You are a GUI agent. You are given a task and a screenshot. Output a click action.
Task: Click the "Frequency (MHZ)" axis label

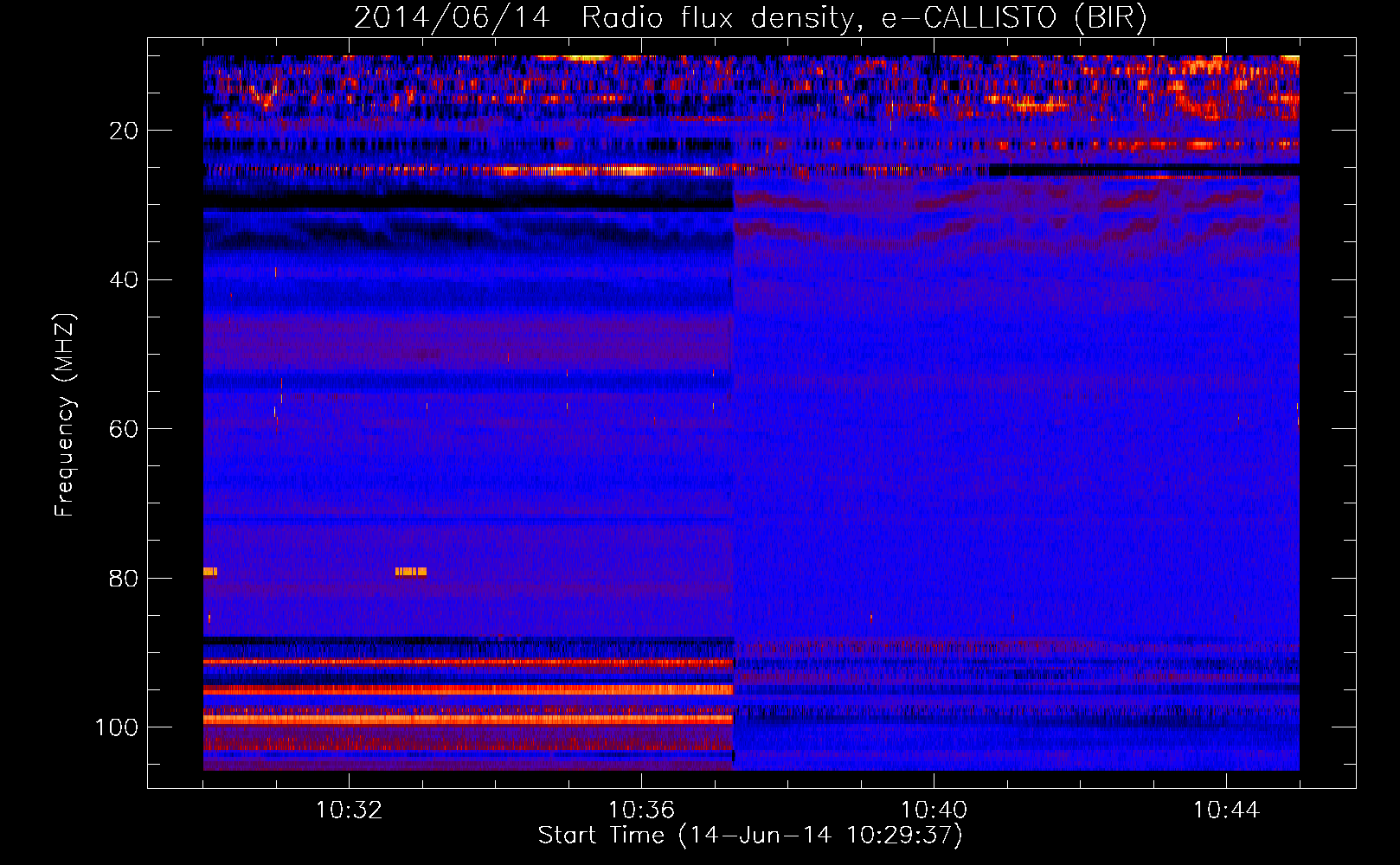(65, 415)
